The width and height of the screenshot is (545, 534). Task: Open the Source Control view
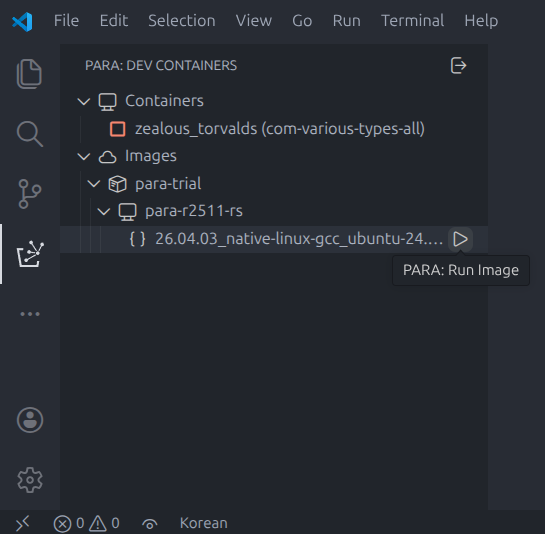30,194
